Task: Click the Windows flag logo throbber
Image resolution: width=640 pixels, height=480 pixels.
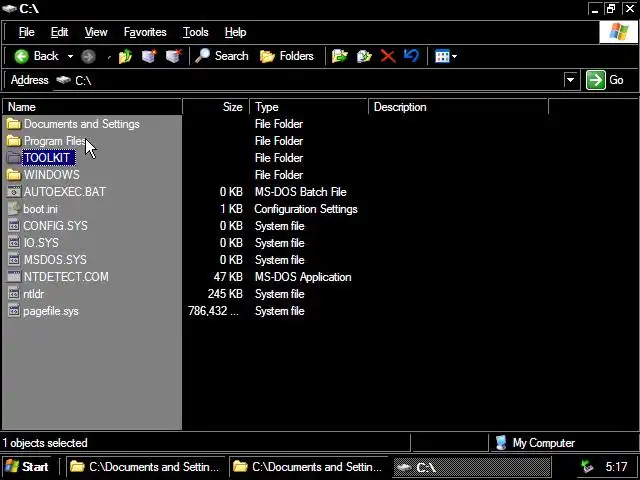Action: [618, 32]
